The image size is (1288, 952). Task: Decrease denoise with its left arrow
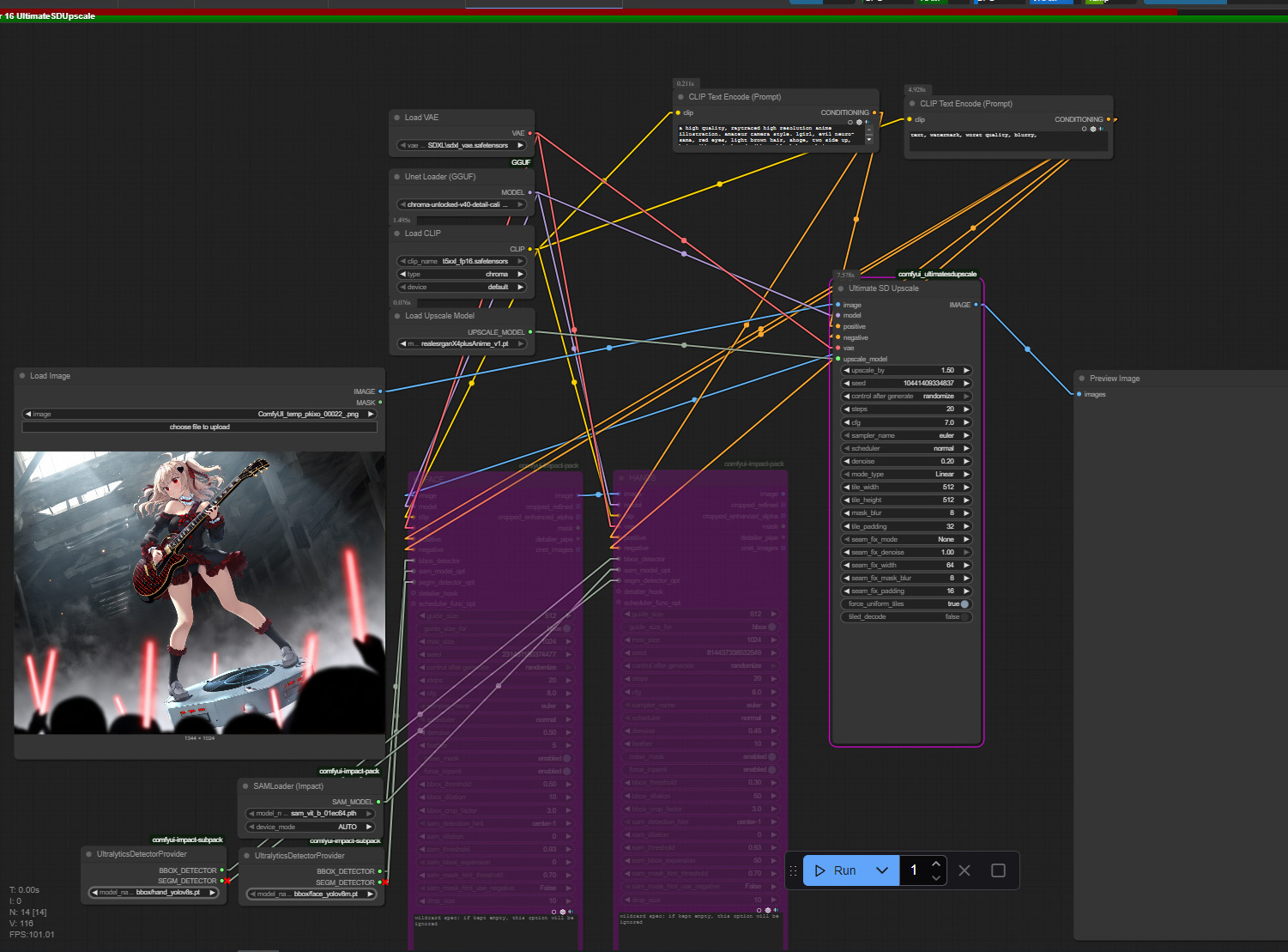847,461
